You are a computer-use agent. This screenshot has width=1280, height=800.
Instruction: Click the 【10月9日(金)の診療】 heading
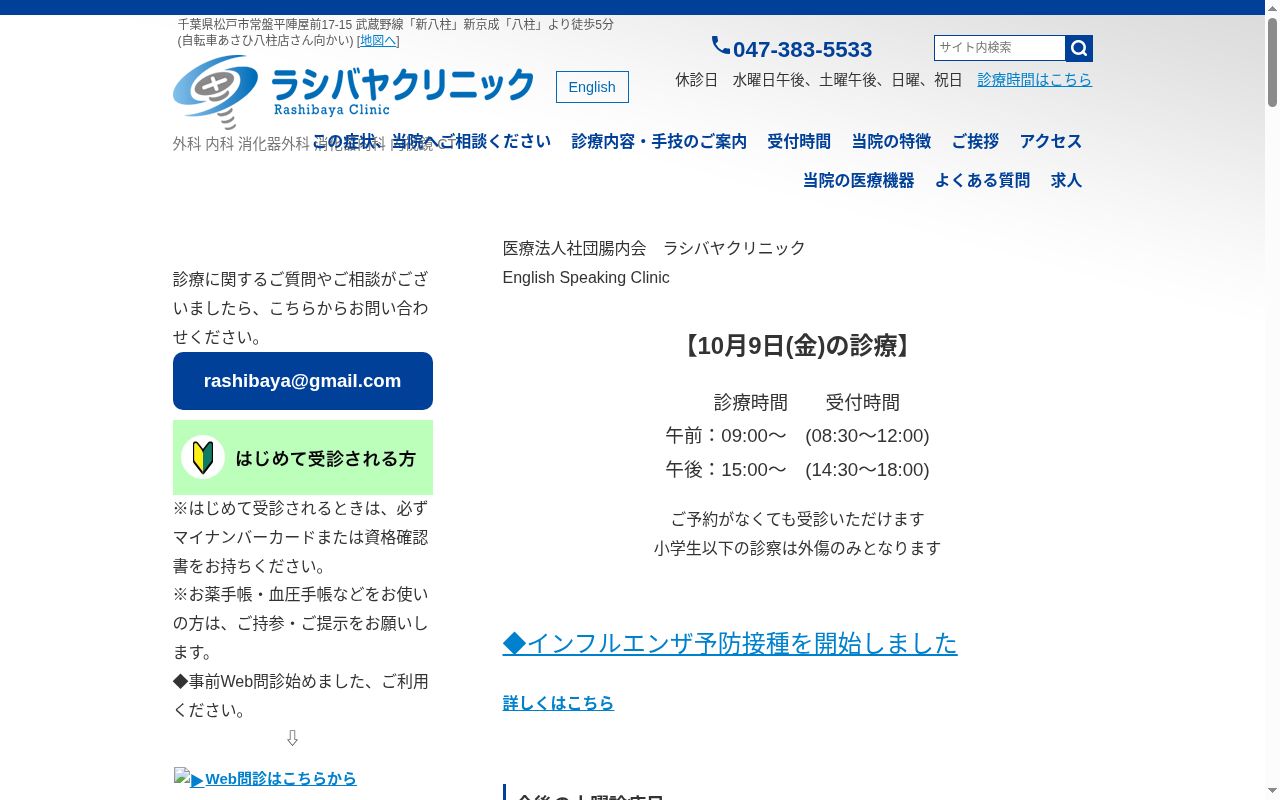tap(798, 346)
